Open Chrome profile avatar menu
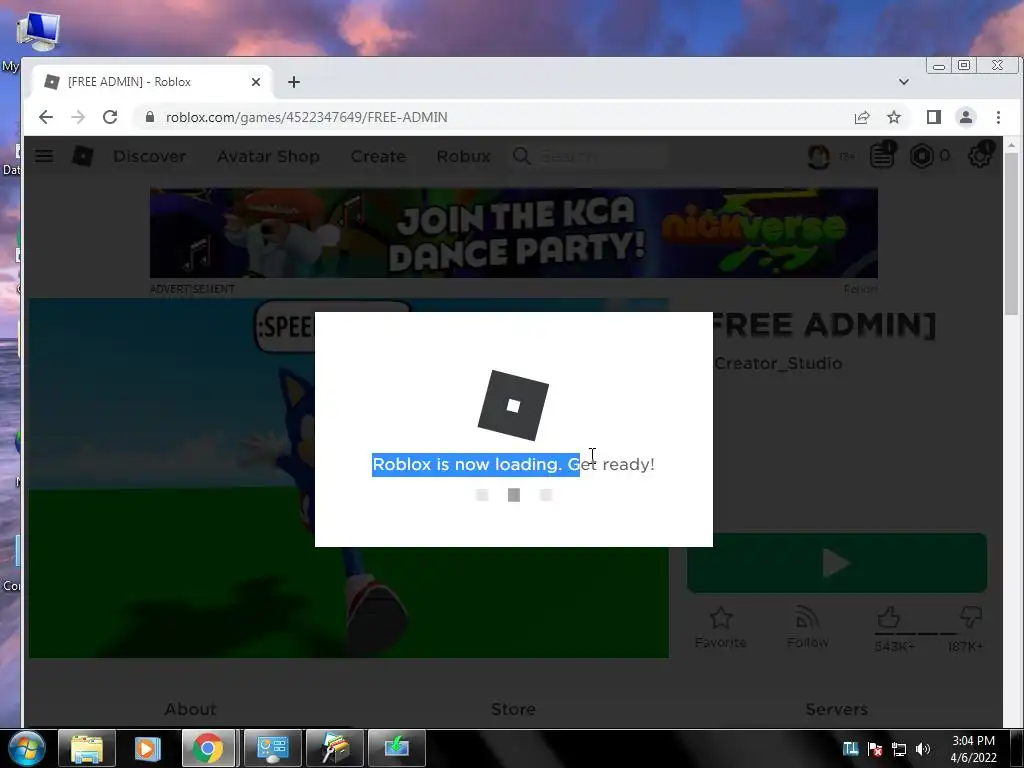Screen dimensions: 1024x768 pyautogui.click(x=966, y=117)
